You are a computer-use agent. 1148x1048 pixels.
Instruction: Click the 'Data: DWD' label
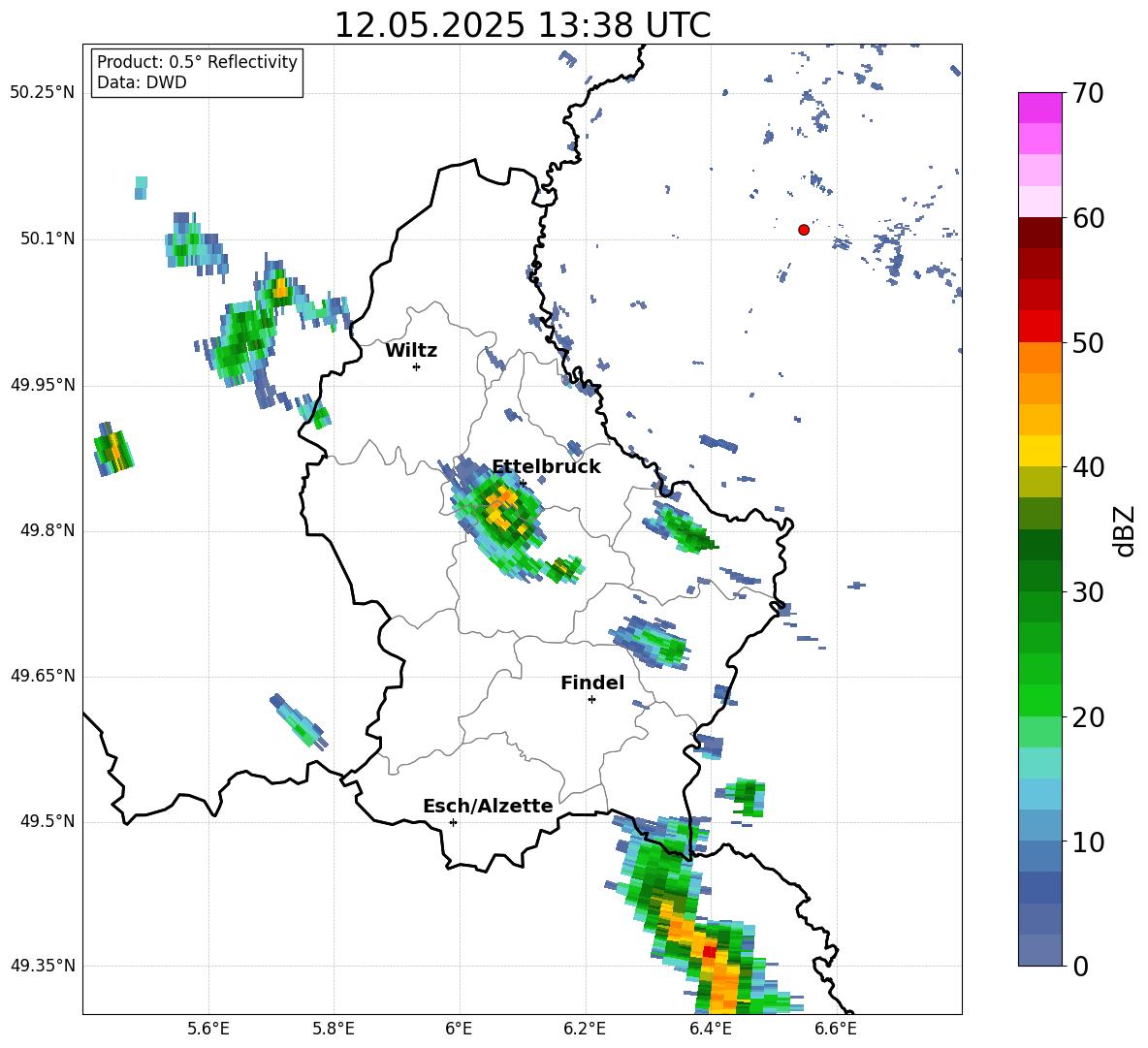(x=142, y=82)
